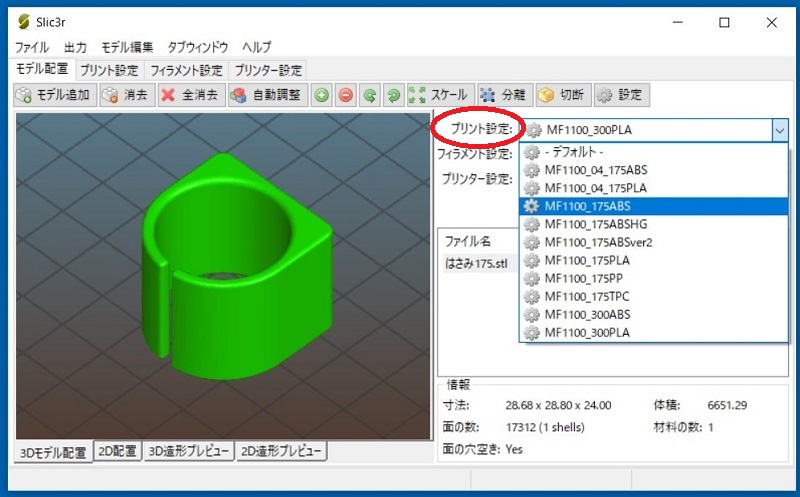
Task: Click the volume value 6651.29
Action: point(727,406)
